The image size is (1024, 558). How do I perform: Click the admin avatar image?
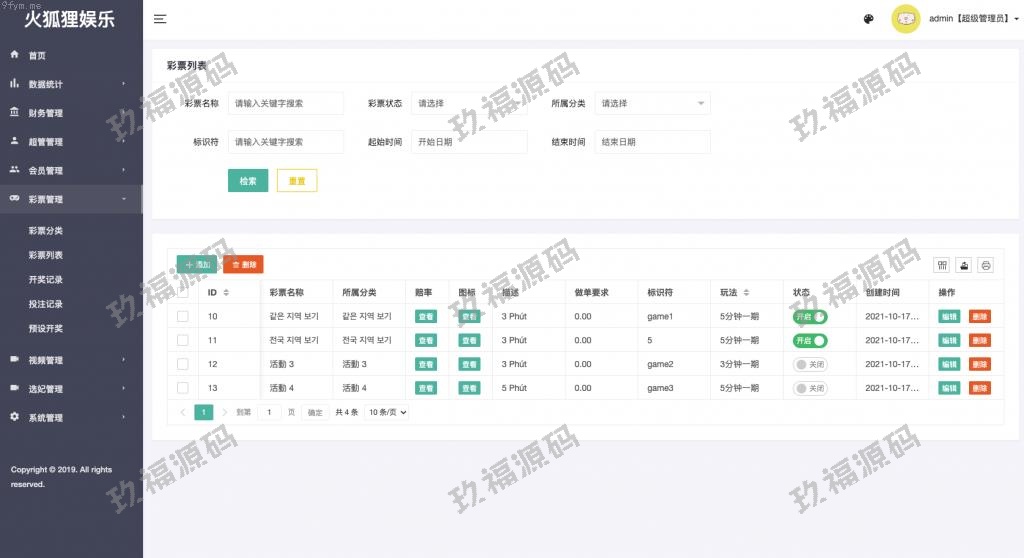tap(905, 19)
